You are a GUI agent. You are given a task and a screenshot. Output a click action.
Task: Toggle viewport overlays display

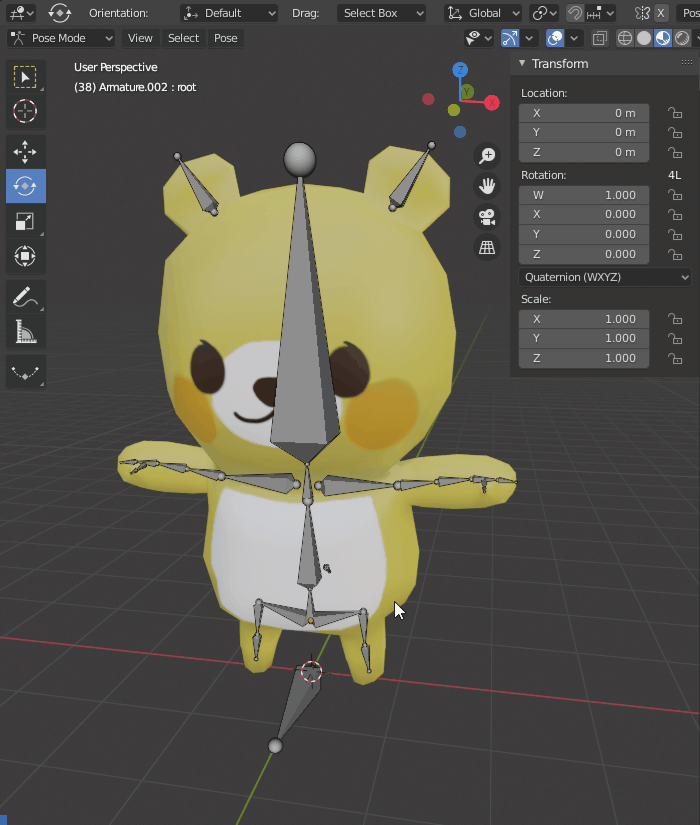[x=555, y=38]
